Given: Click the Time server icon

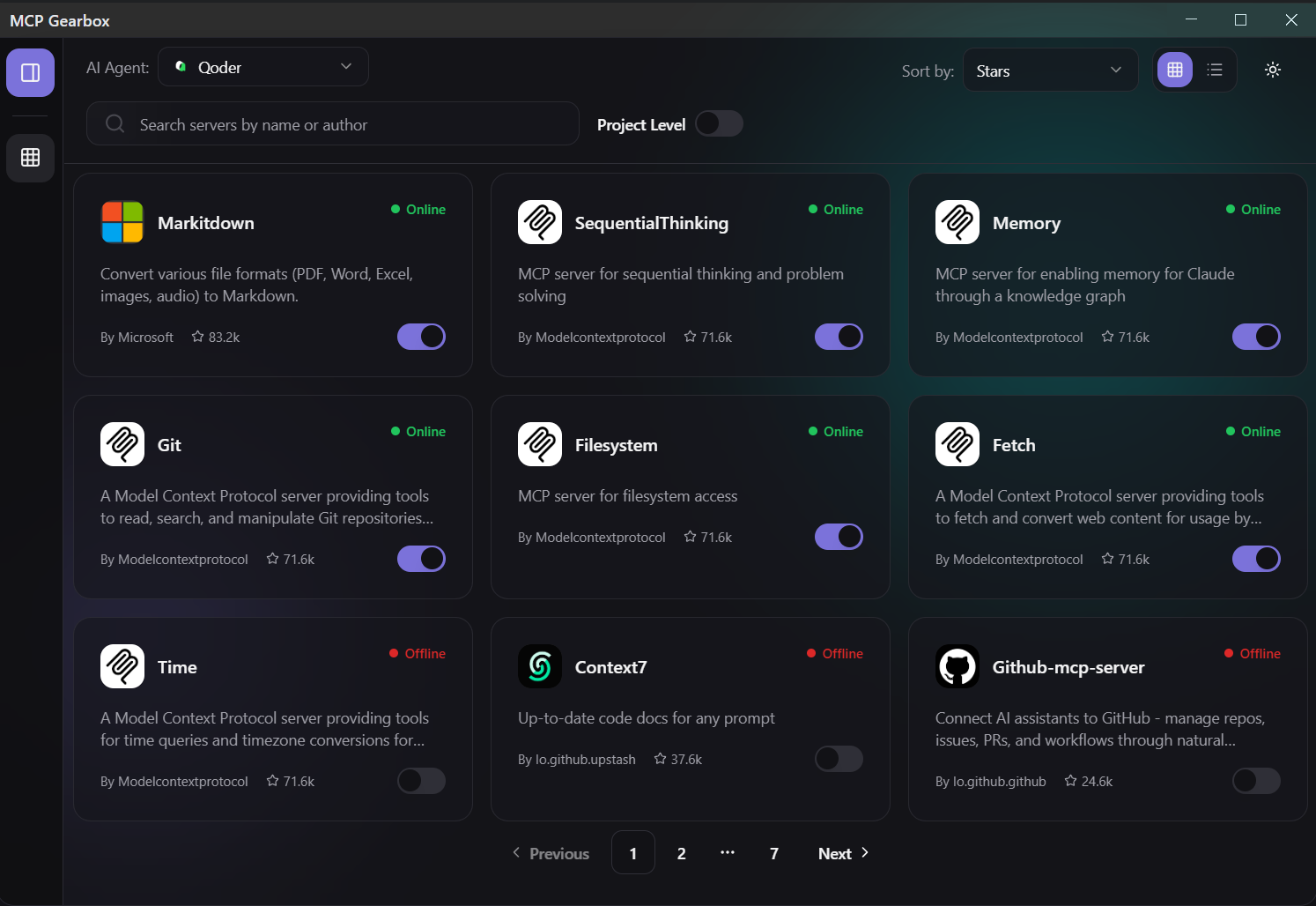Looking at the screenshot, I should pyautogui.click(x=122, y=666).
